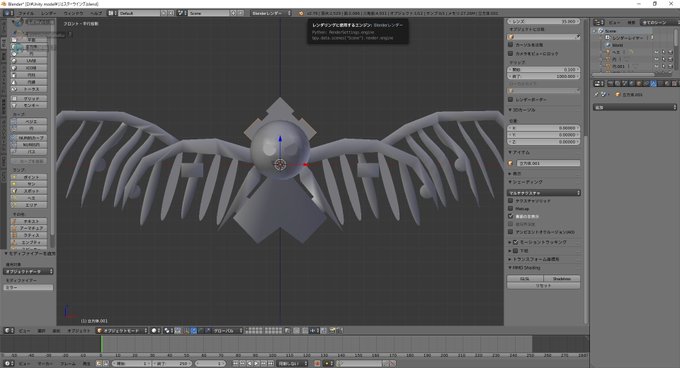680x368 pixels.
Task: Toggle レンダーボーダー checkbox
Action: [510, 99]
